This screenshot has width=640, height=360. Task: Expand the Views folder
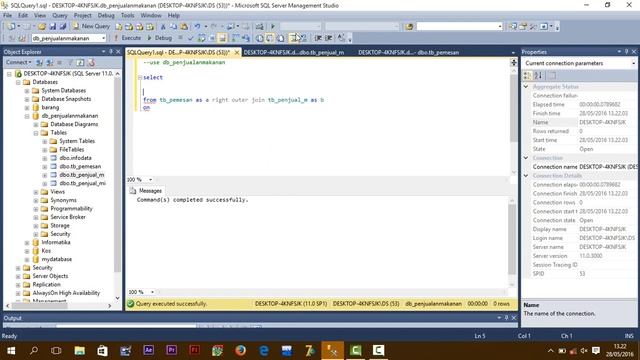[x=36, y=192]
